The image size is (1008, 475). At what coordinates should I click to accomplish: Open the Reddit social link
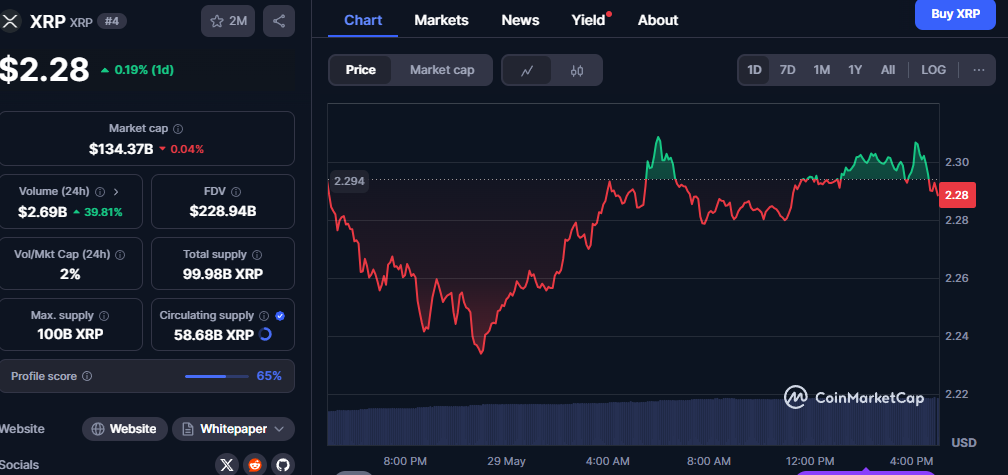point(255,465)
